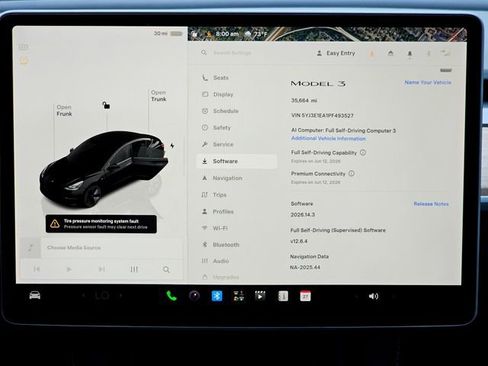Open Easy Entry driver profile
The height and width of the screenshot is (366, 488).
click(336, 53)
